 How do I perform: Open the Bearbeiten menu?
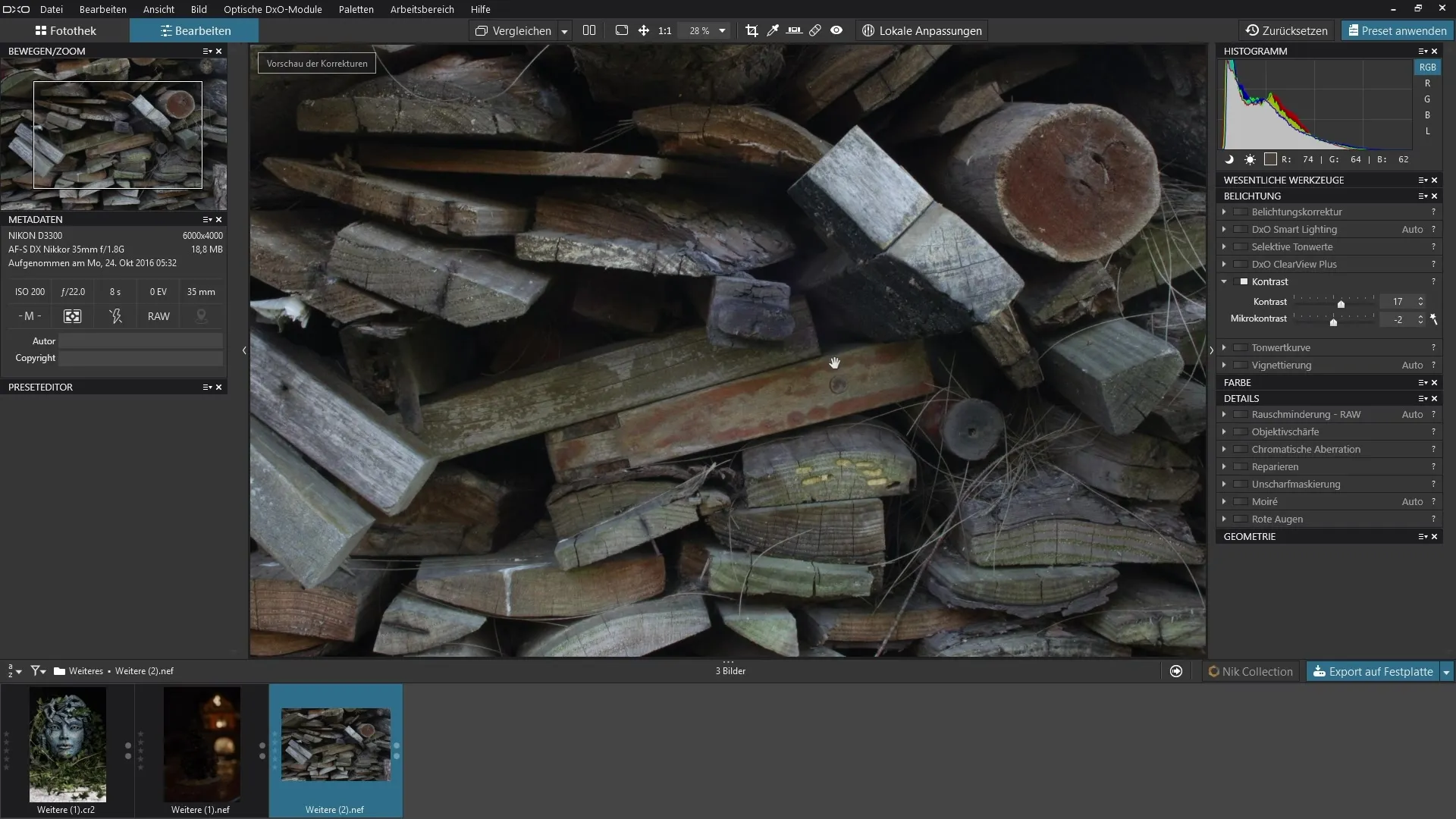(103, 9)
